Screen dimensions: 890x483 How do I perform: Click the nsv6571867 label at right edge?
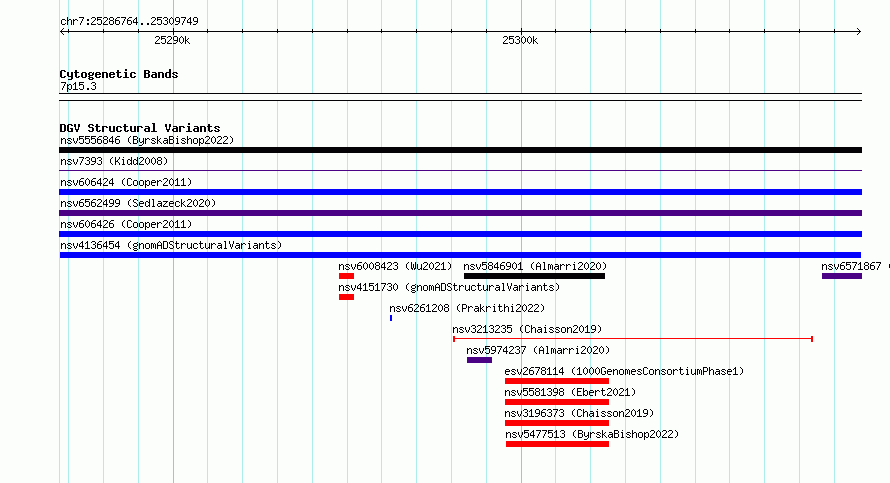click(851, 266)
